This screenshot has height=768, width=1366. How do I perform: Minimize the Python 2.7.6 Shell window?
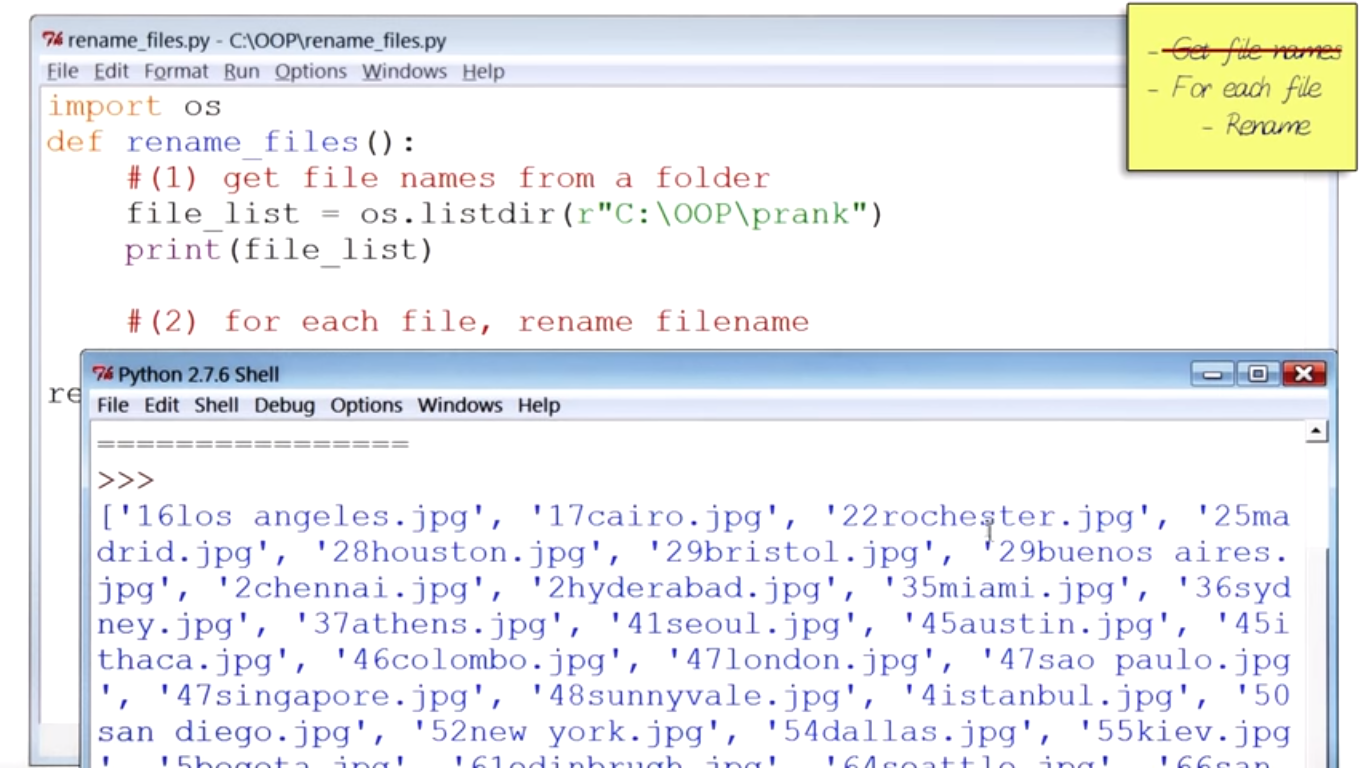[x=1213, y=374]
